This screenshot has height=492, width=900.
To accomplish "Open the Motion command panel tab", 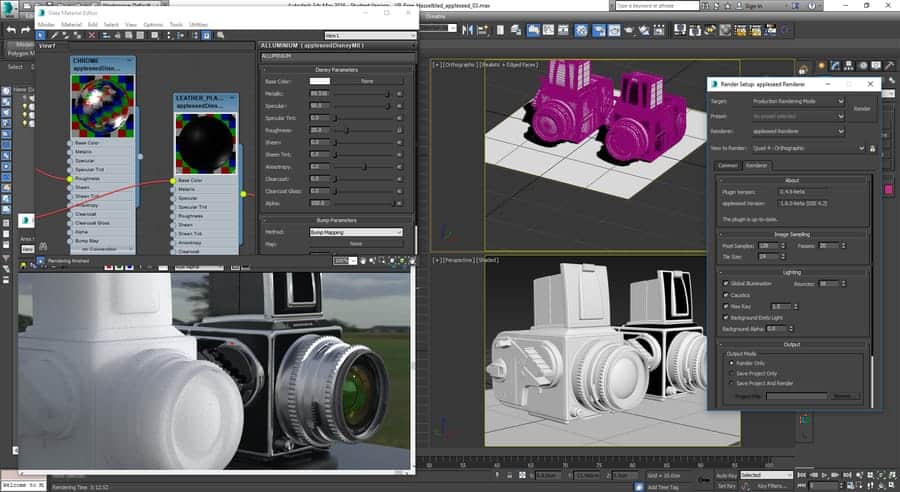I will (x=862, y=67).
